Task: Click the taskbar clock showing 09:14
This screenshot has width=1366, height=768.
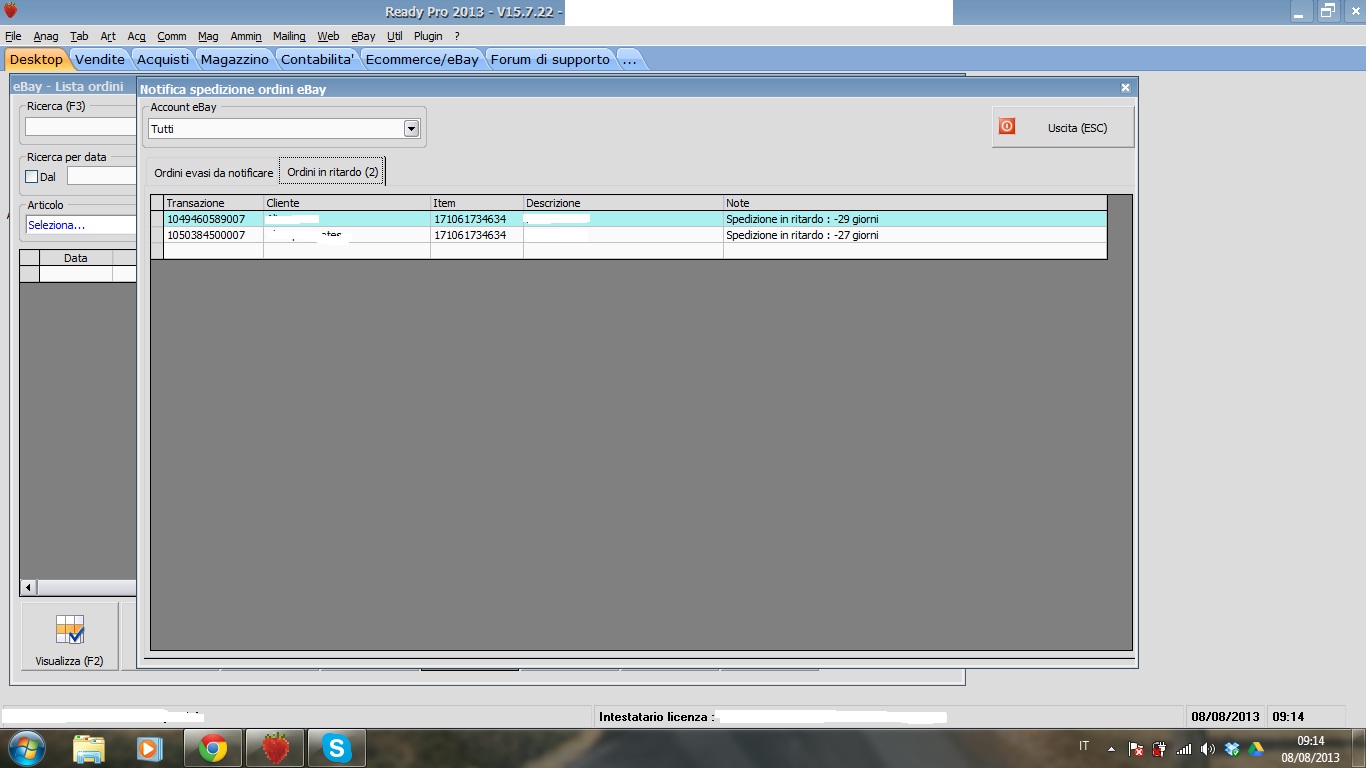Action: pos(1310,740)
